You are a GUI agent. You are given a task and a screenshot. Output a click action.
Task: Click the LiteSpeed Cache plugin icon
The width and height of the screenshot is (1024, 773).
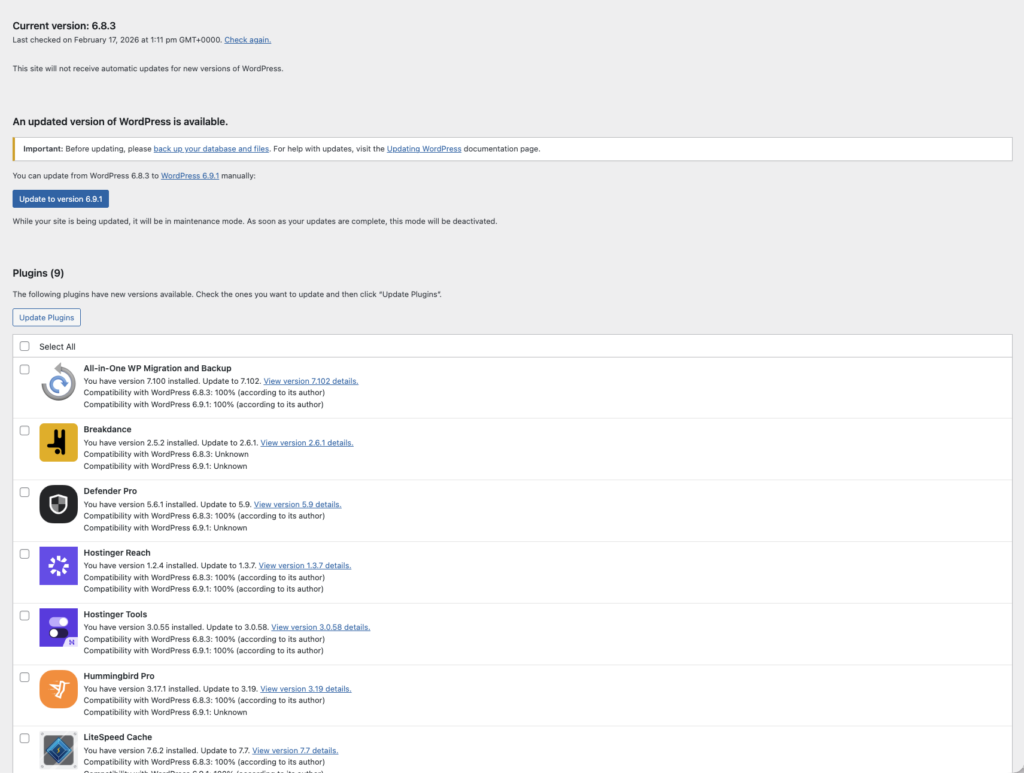click(58, 750)
